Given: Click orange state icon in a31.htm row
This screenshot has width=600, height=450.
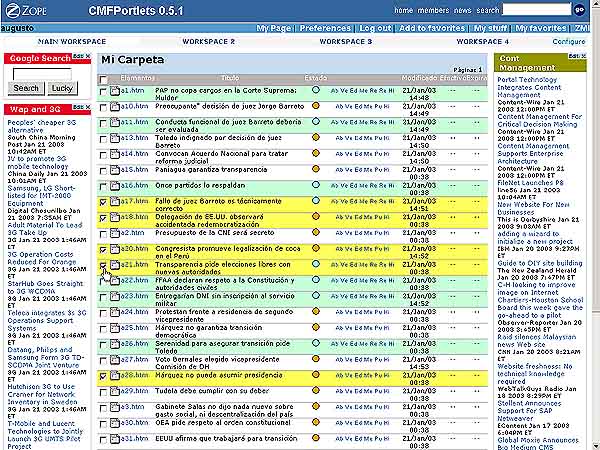Looking at the screenshot, I should point(316,438).
